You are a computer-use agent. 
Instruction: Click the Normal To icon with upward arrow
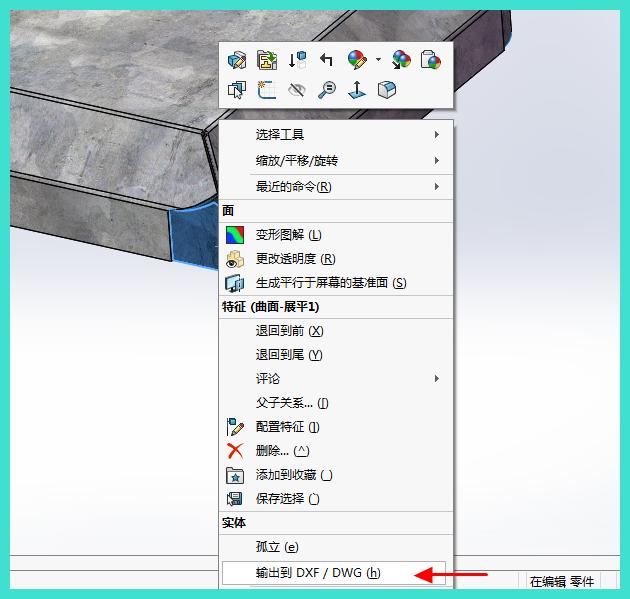[357, 90]
